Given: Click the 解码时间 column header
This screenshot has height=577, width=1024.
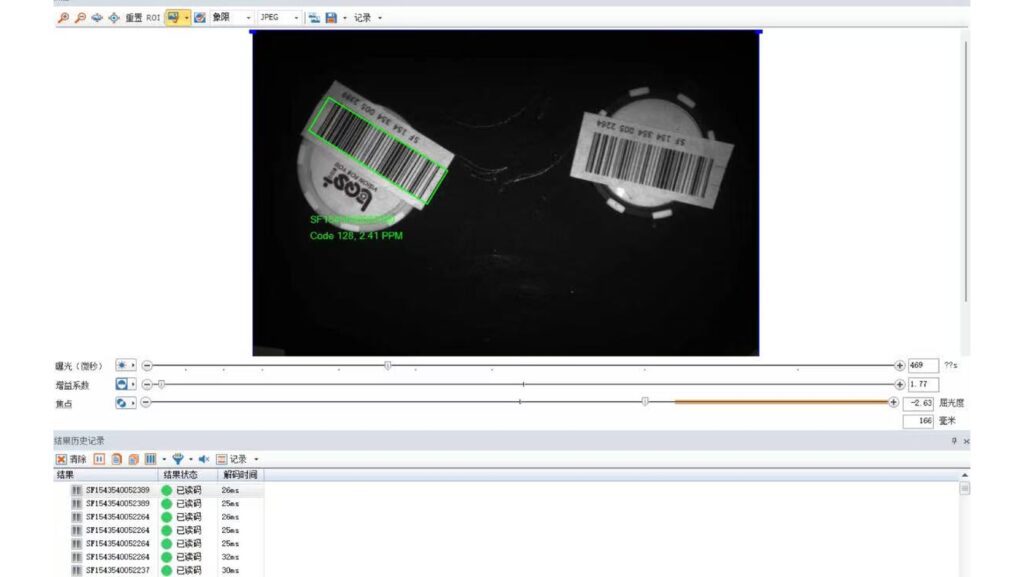Looking at the screenshot, I should pos(240,475).
